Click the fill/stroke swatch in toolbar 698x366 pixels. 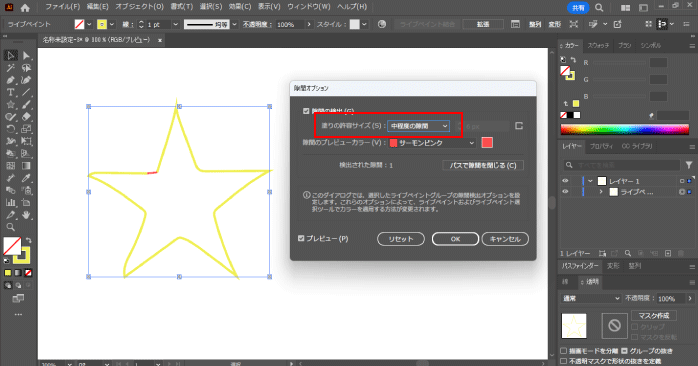pyautogui.click(x=16, y=250)
